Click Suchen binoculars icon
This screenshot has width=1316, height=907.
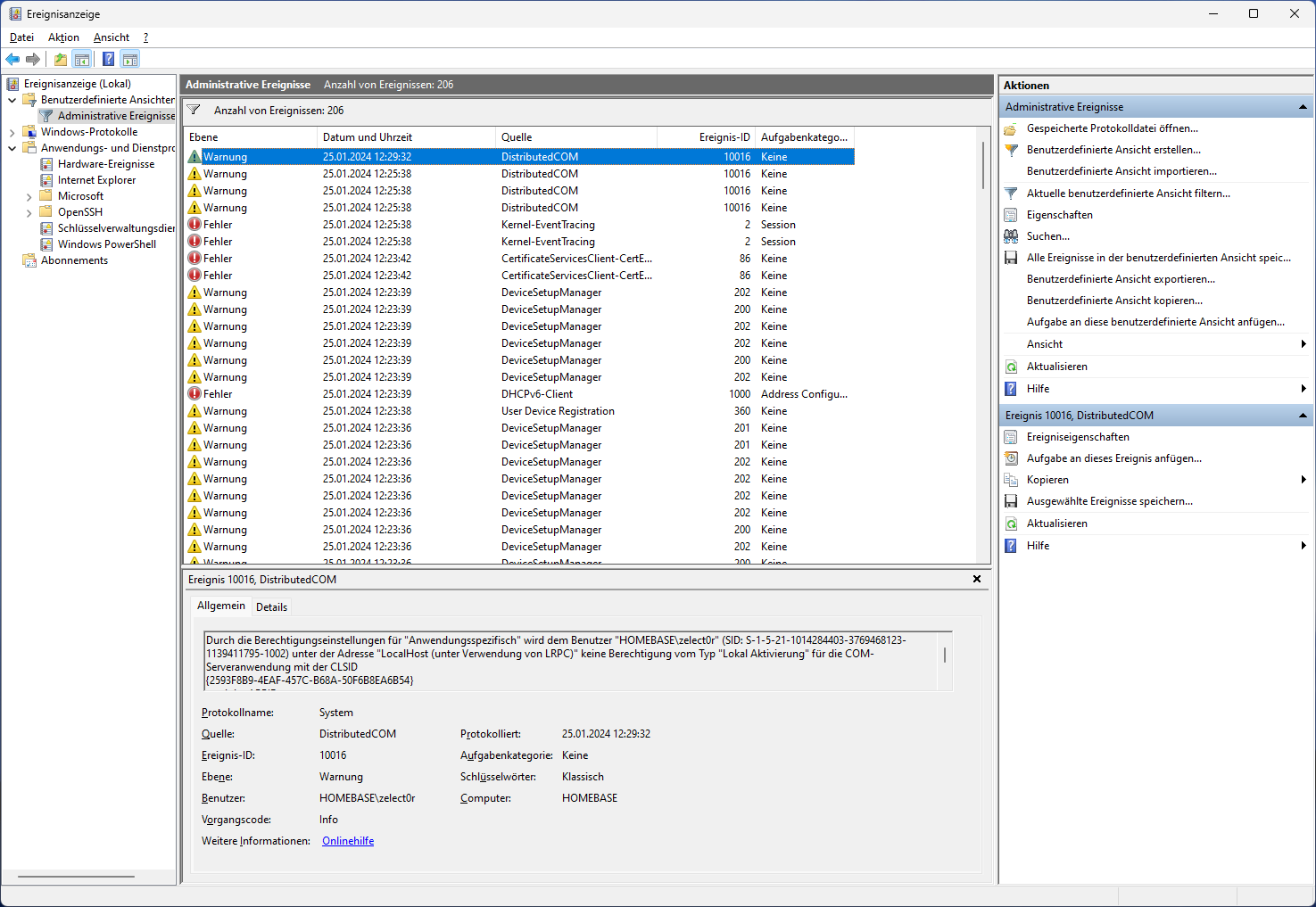pyautogui.click(x=1011, y=236)
